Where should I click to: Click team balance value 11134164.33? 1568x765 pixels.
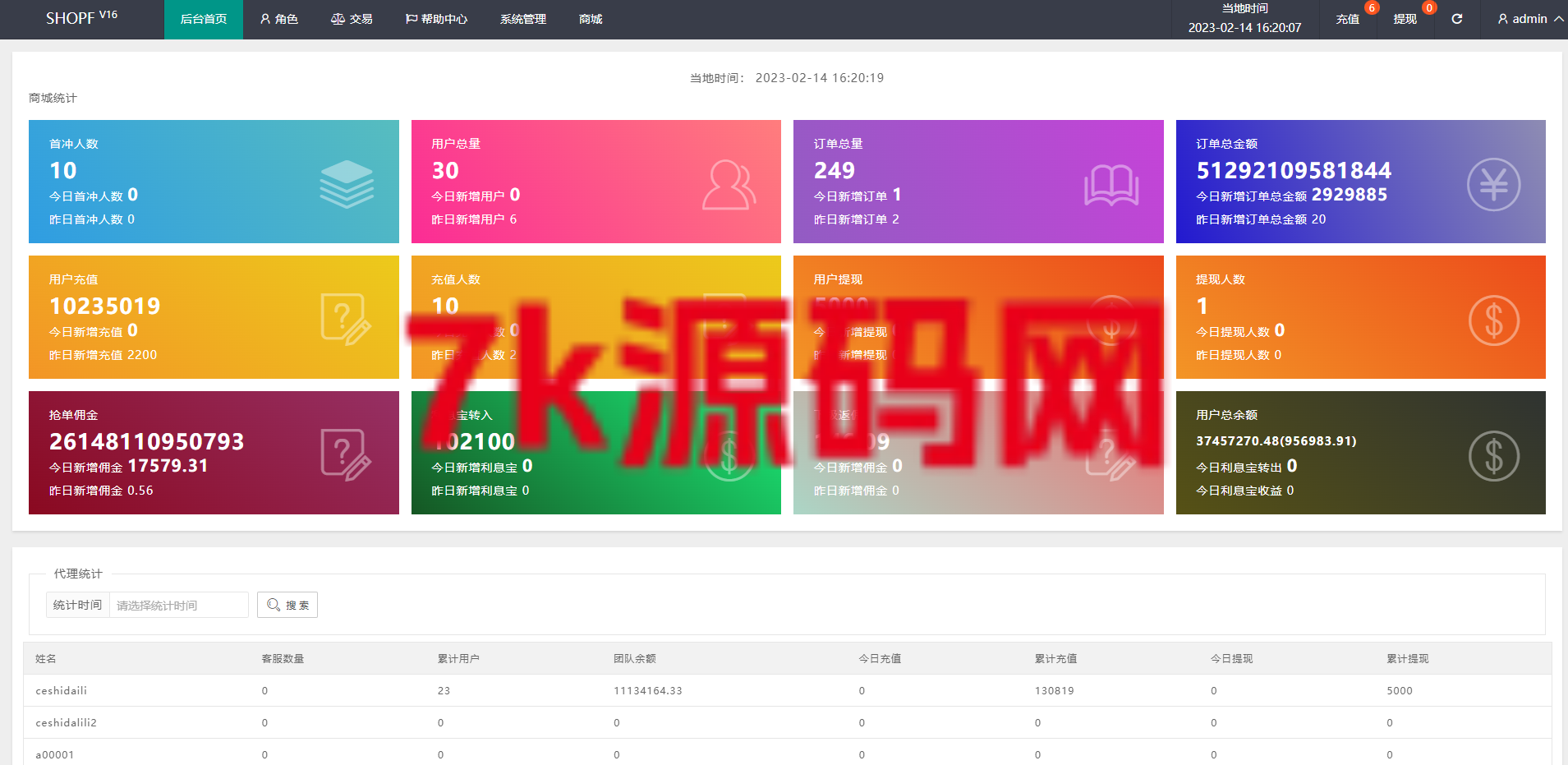648,690
